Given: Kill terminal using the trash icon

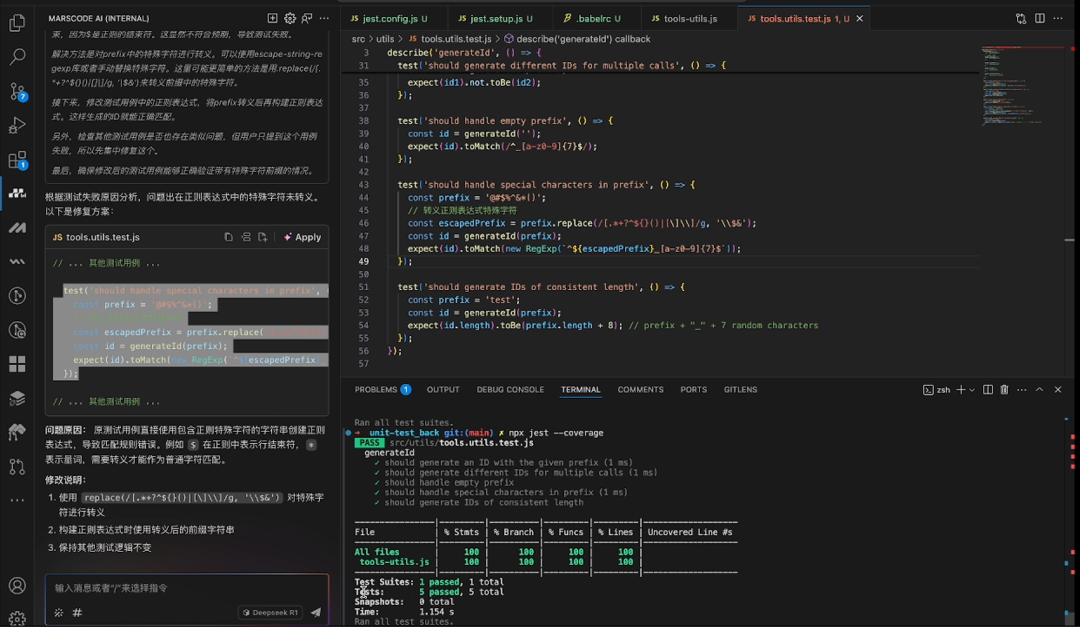Looking at the screenshot, I should [x=1004, y=390].
